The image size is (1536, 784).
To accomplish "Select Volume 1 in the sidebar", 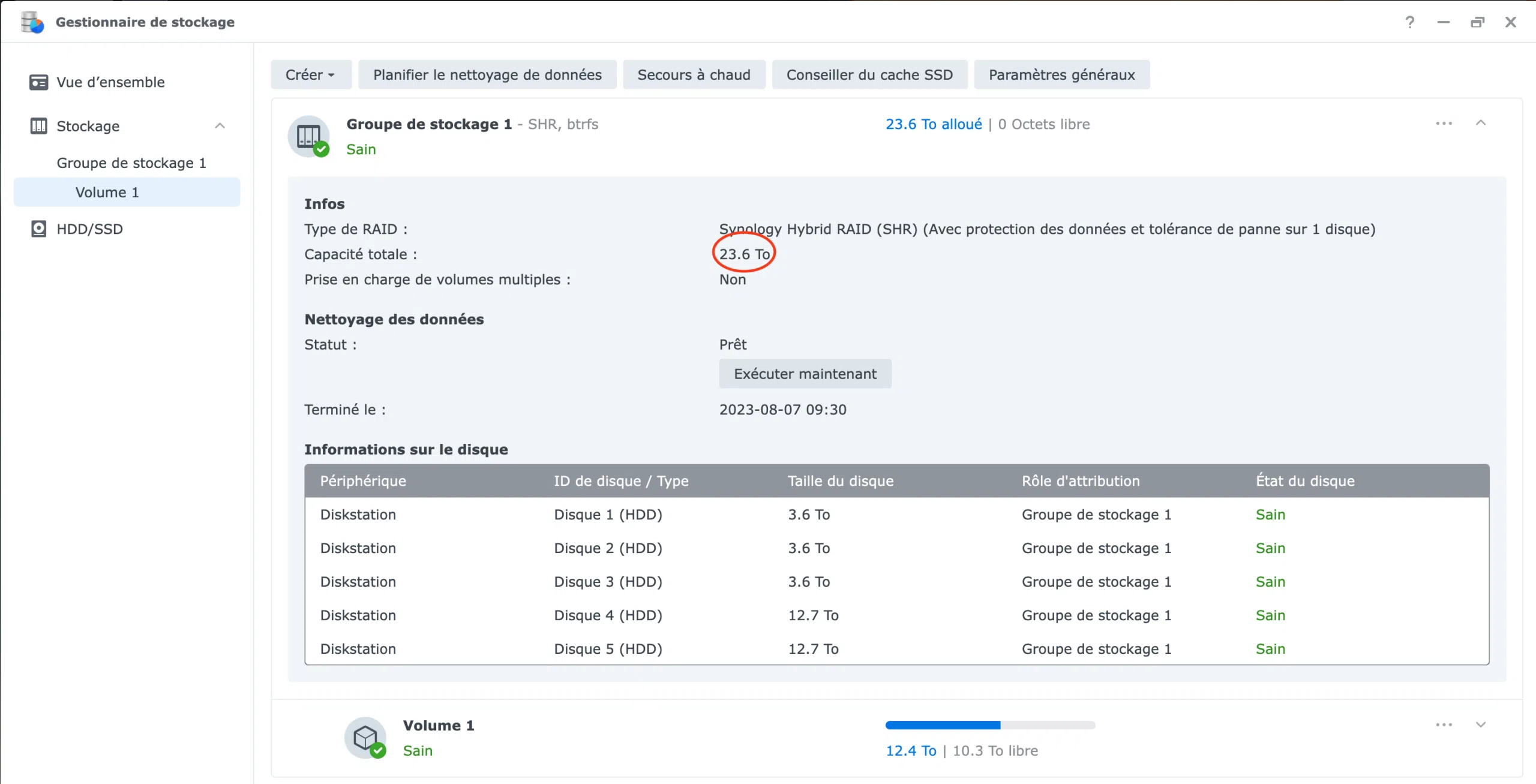I will coord(107,193).
